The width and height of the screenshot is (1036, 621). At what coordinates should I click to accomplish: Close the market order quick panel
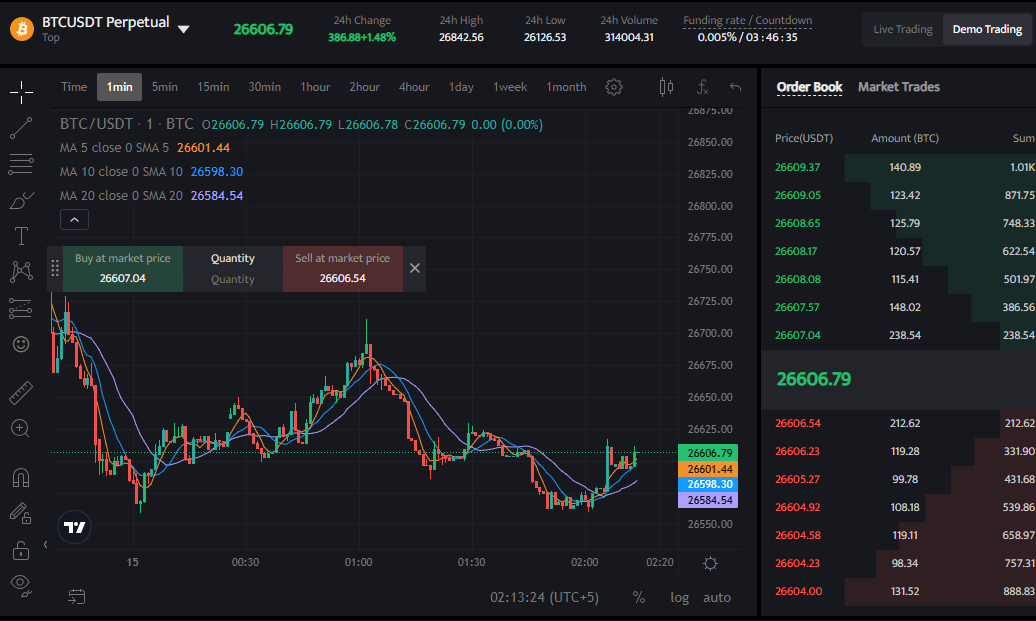click(x=414, y=268)
